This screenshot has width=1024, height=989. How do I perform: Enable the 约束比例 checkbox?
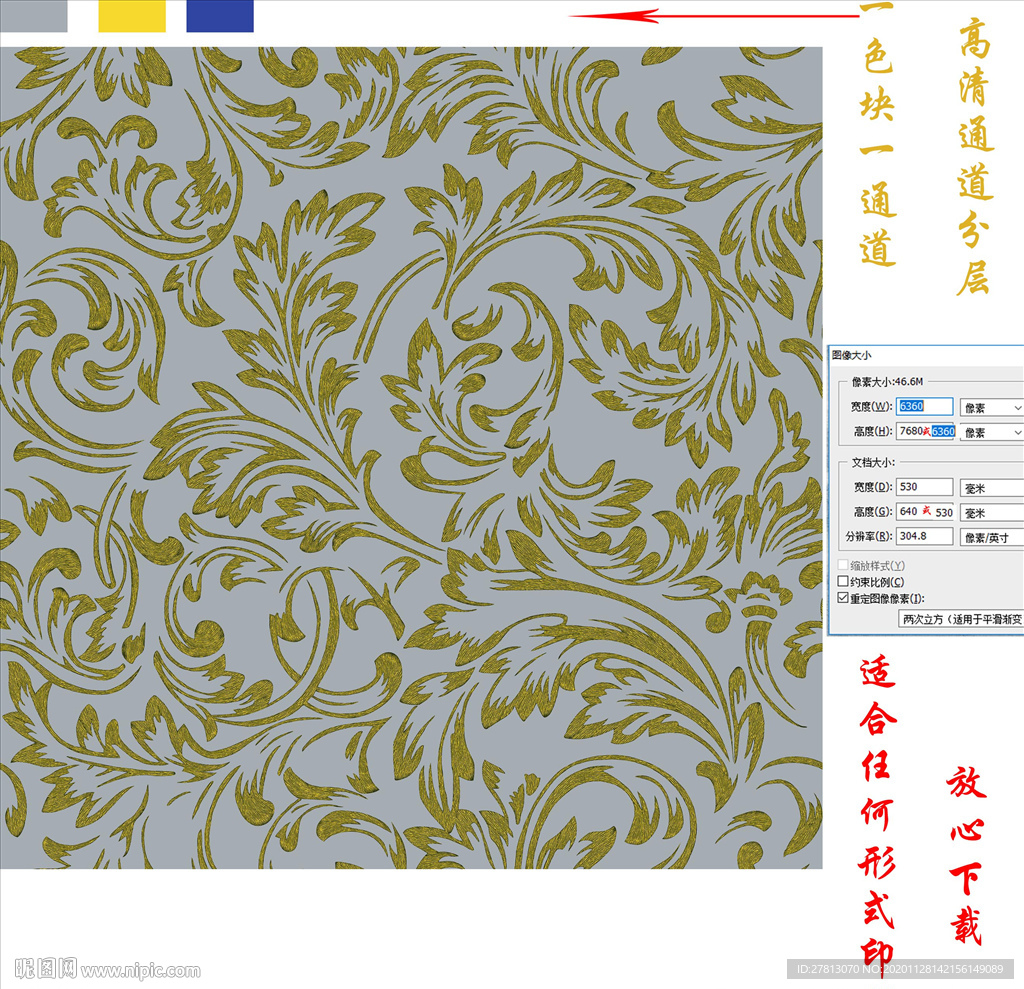(843, 581)
